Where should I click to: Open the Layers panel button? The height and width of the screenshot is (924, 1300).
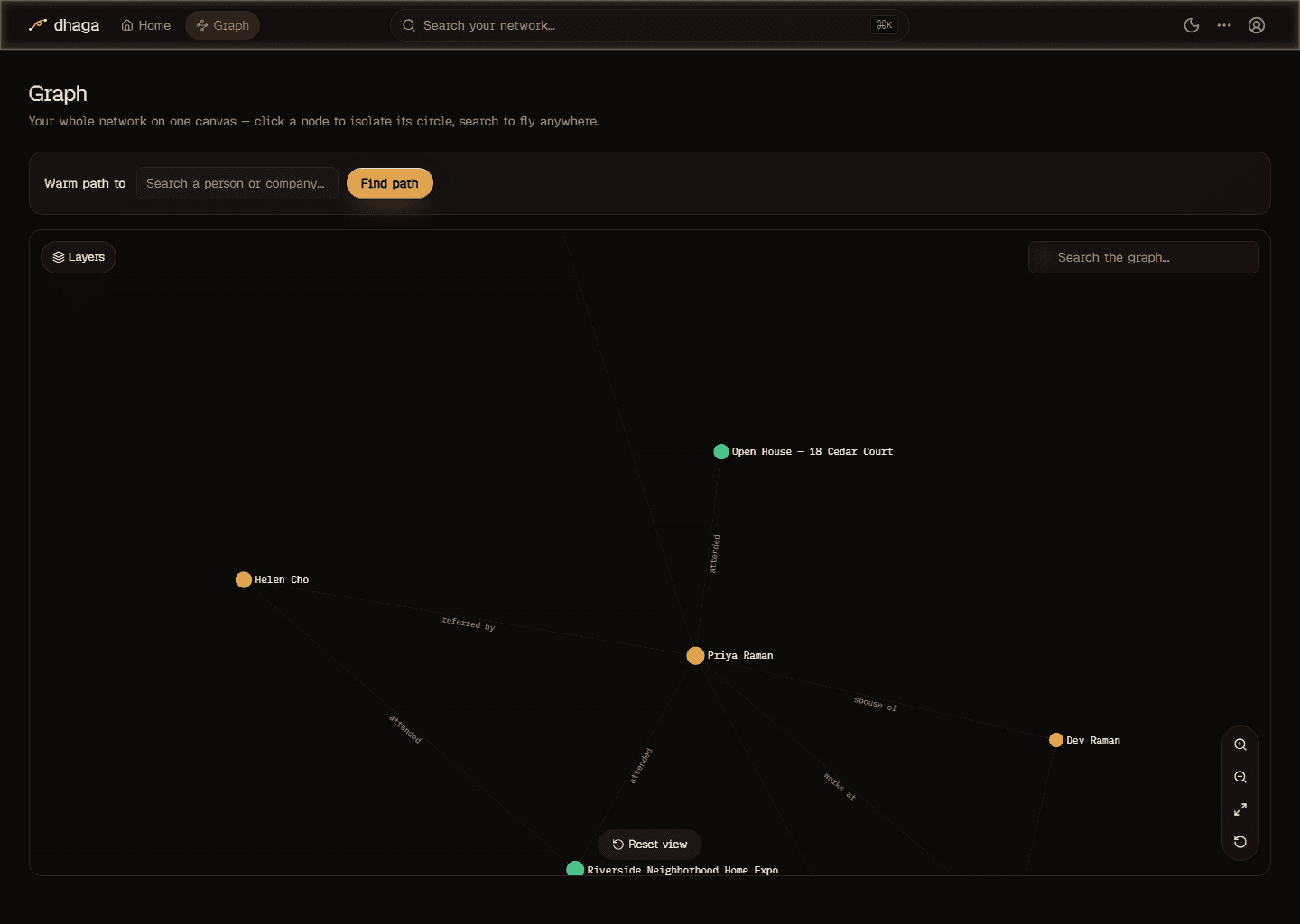coord(79,257)
